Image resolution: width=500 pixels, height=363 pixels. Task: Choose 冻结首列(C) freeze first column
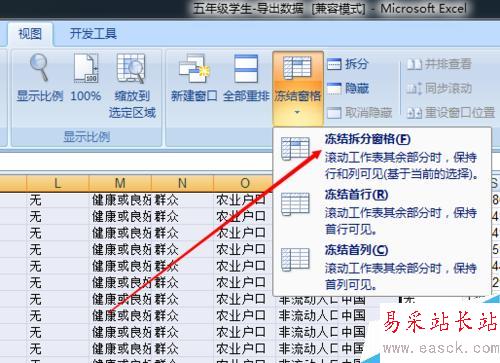(x=382, y=267)
